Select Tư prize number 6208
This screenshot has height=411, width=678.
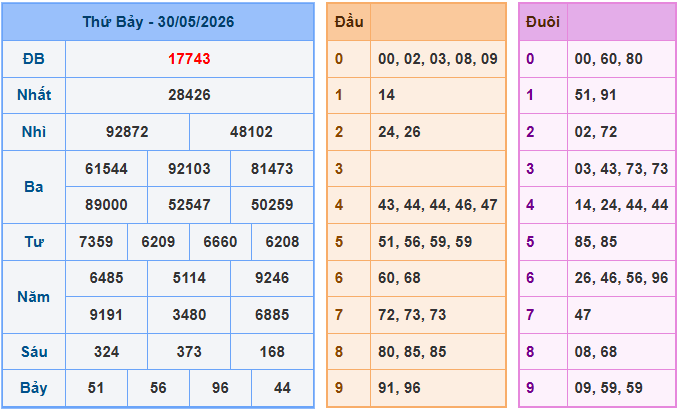tap(282, 242)
